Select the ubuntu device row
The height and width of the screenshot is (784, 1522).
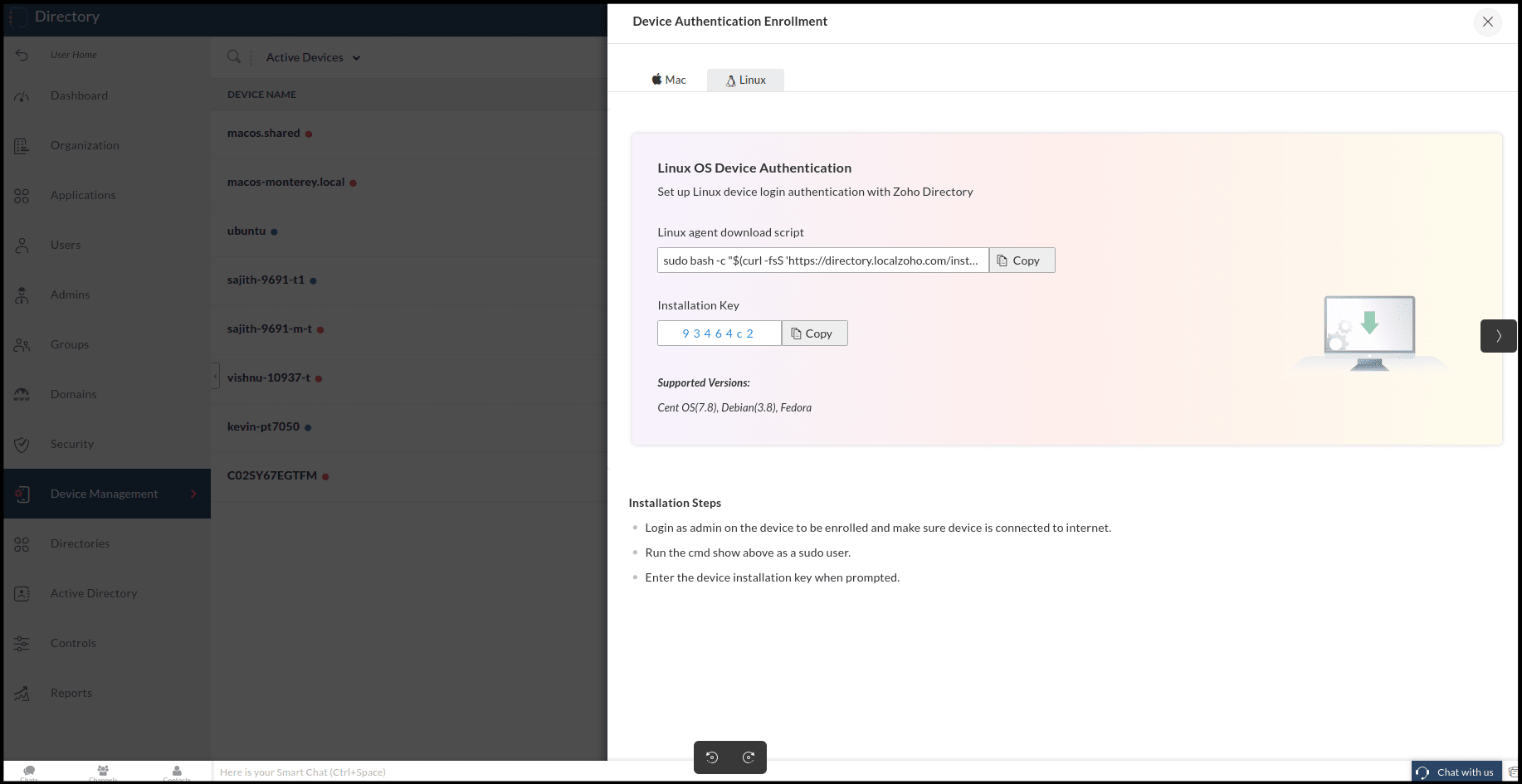pos(409,231)
